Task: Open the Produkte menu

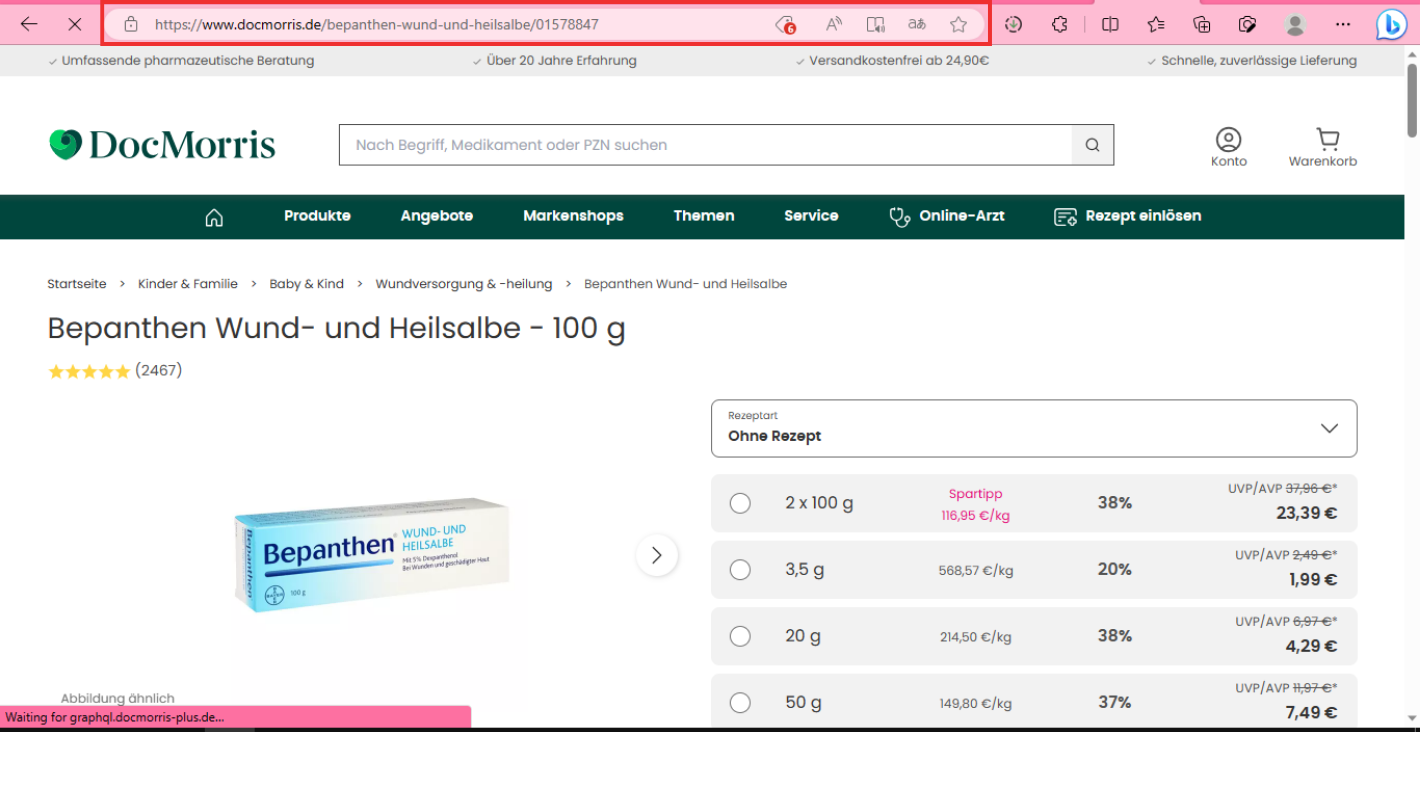Action: pos(317,216)
